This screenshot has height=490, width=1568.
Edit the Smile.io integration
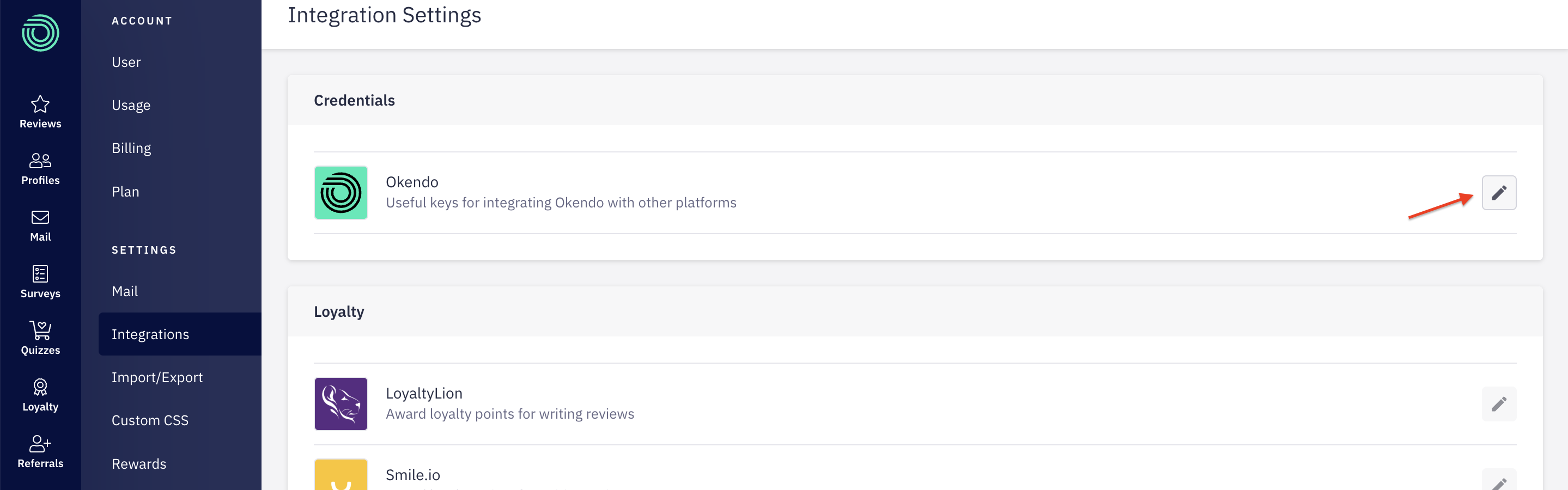click(x=1498, y=481)
